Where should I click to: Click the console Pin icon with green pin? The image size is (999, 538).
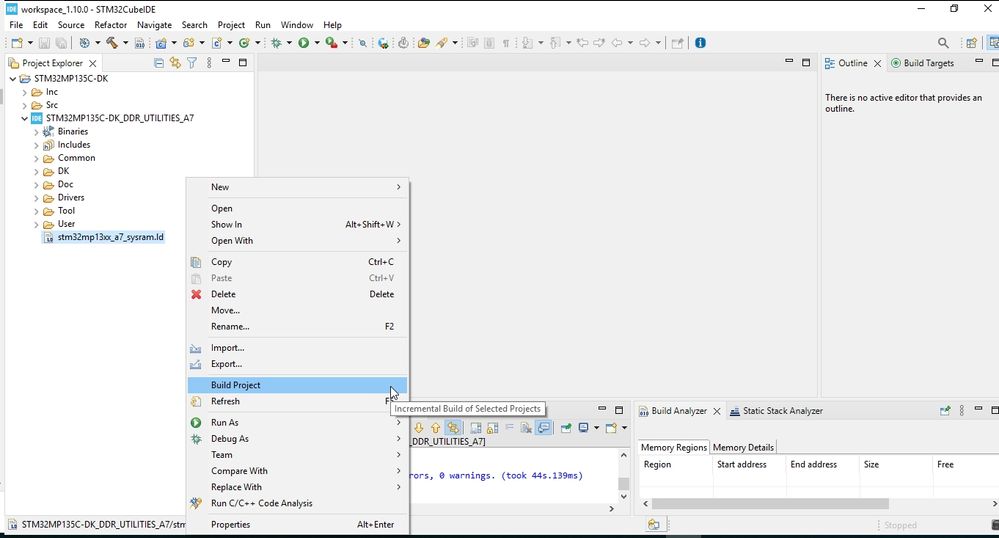pos(566,428)
